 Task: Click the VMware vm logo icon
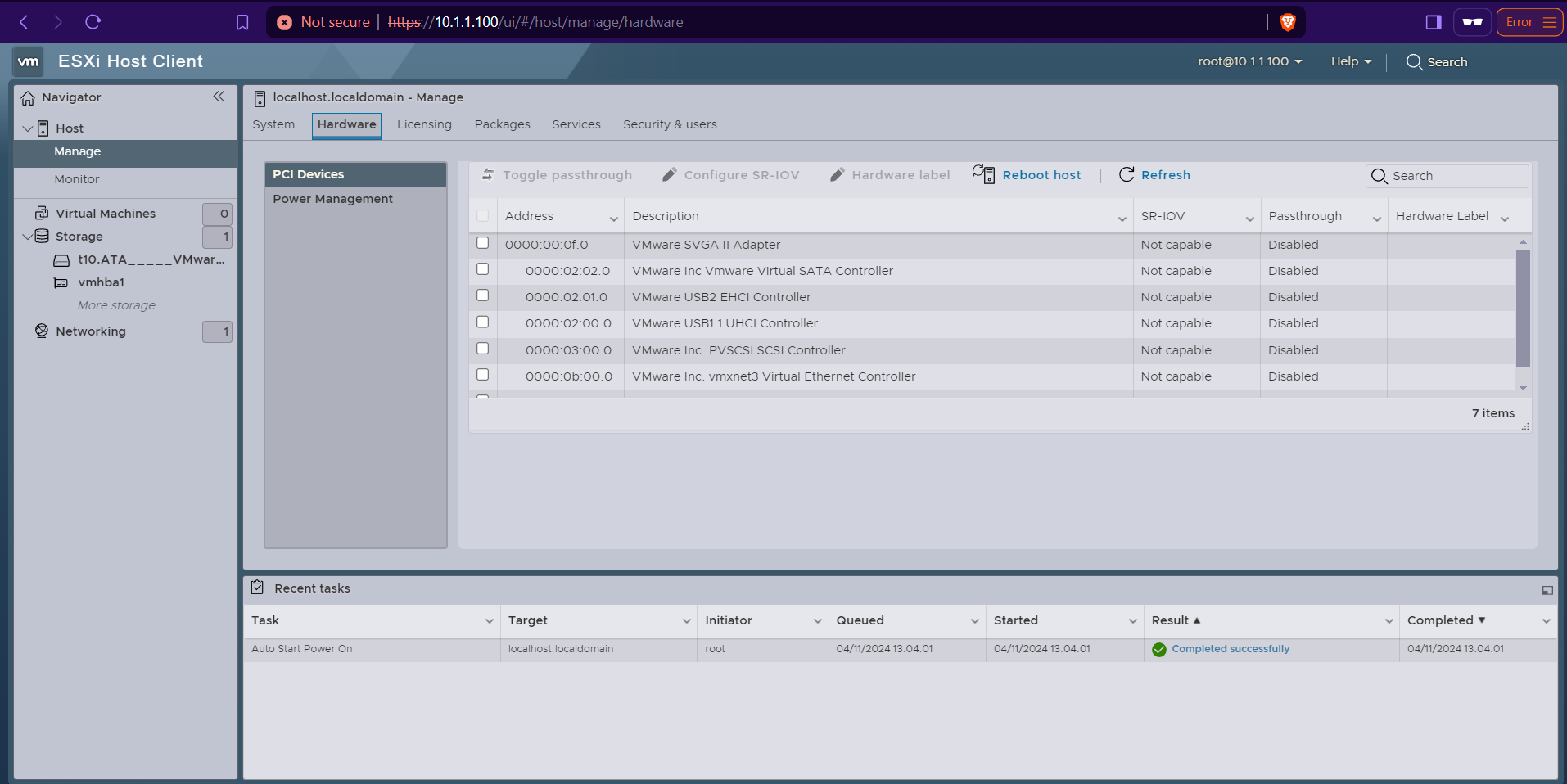click(29, 61)
